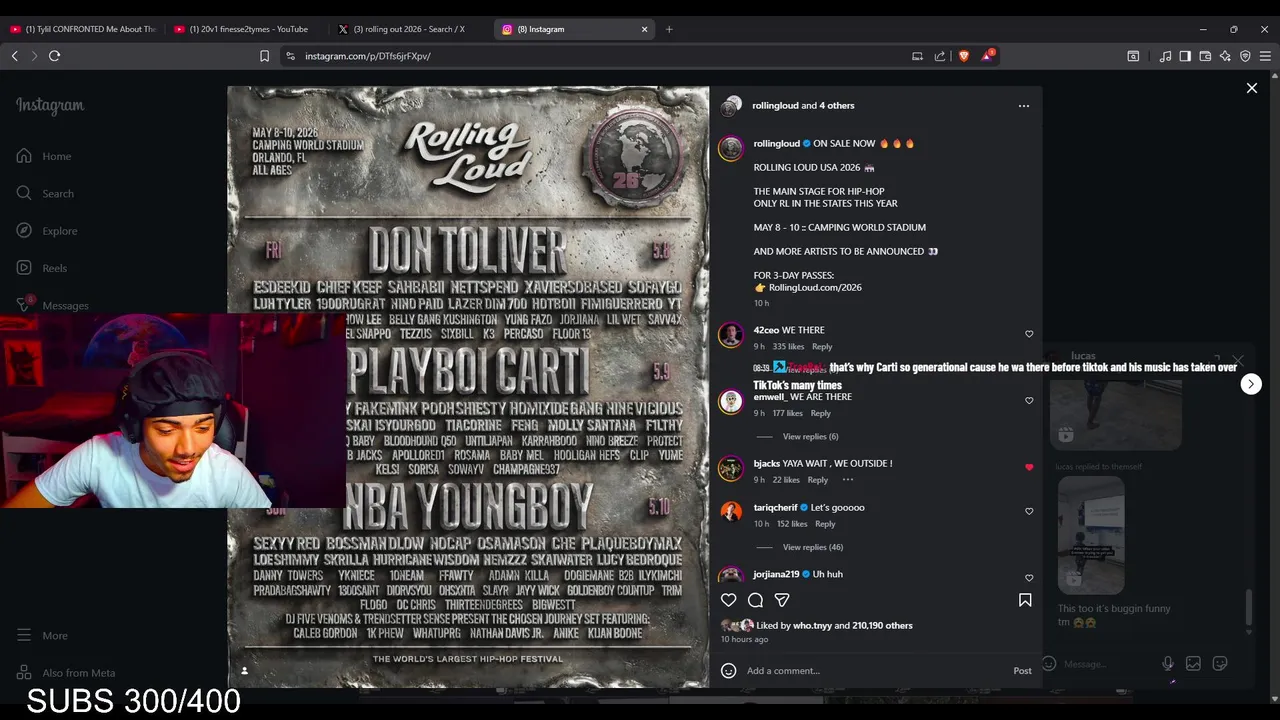Click the Post comment button
The image size is (1280, 720).
pyautogui.click(x=1022, y=671)
